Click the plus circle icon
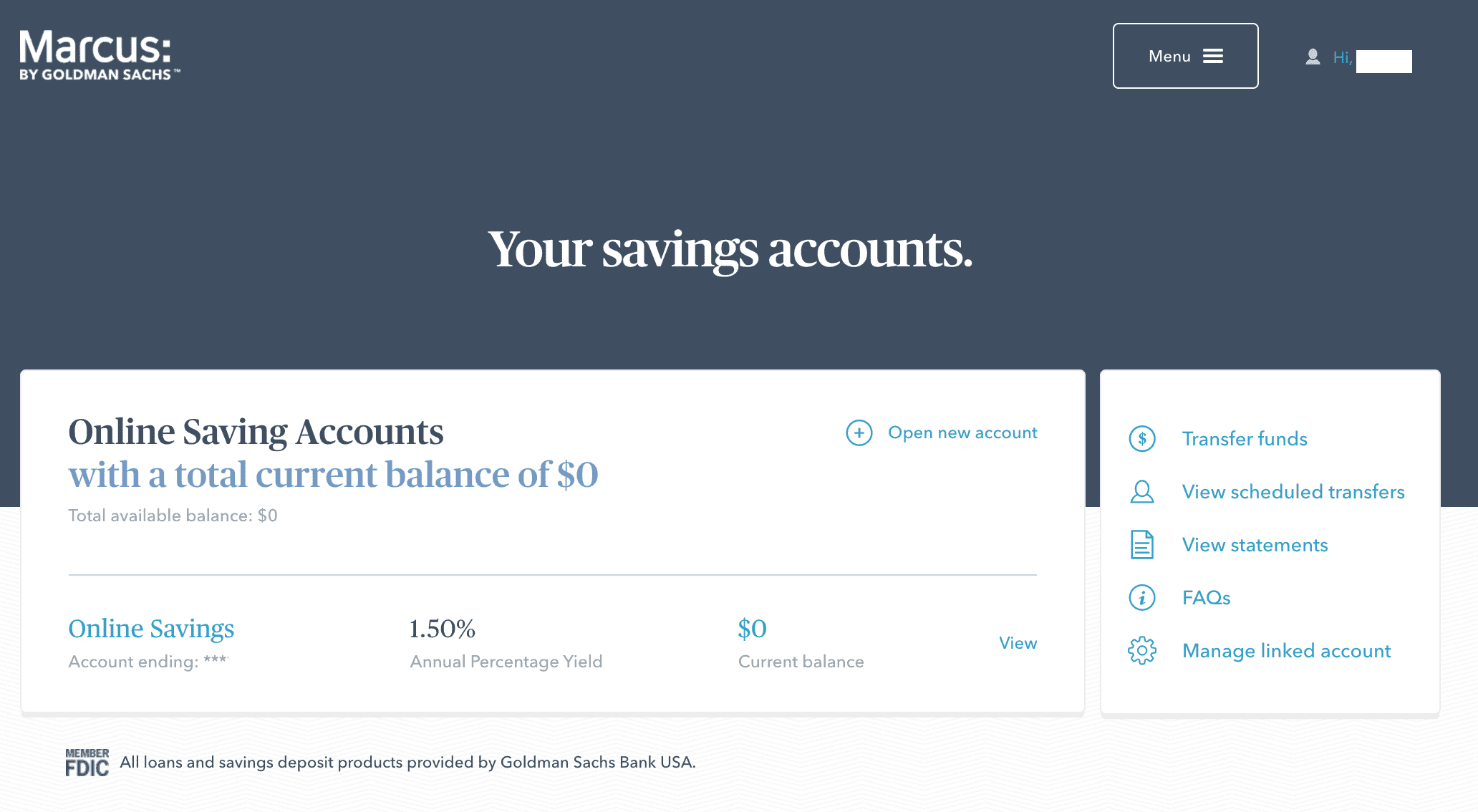The image size is (1478, 812). pos(859,432)
